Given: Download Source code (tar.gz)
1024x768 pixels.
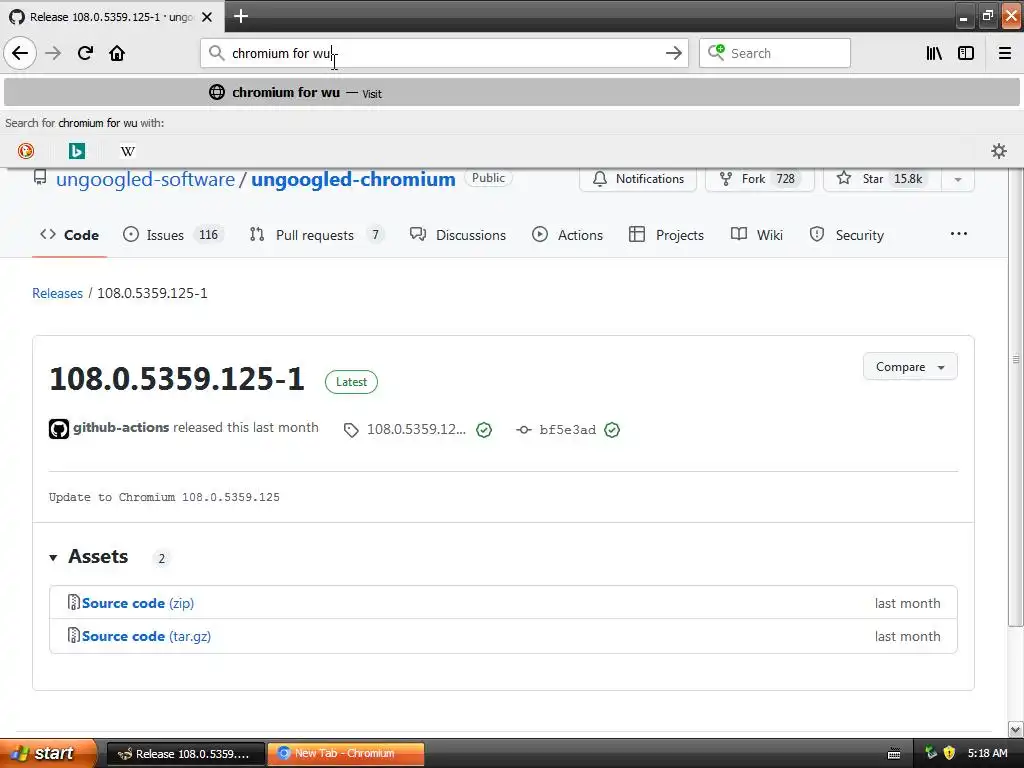Looking at the screenshot, I should pos(146,636).
